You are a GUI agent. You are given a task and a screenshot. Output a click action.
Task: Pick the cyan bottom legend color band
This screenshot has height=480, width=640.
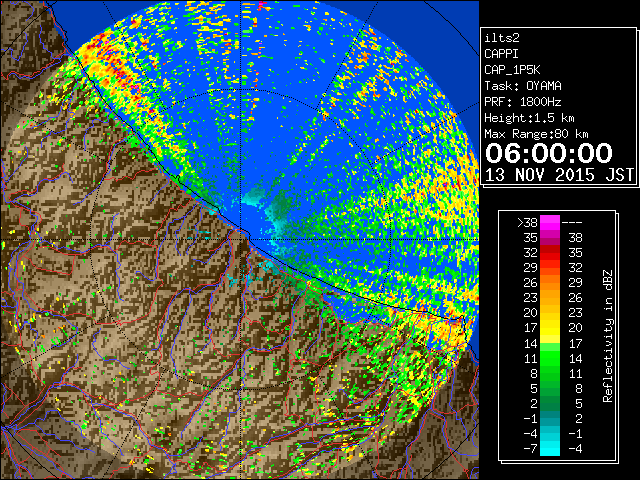pyautogui.click(x=550, y=448)
